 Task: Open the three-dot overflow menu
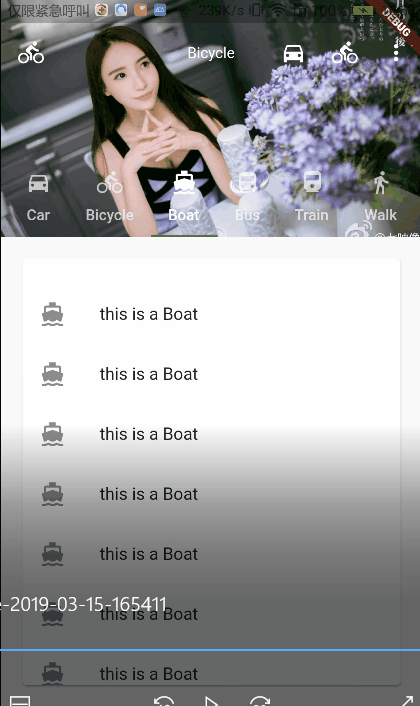click(396, 53)
